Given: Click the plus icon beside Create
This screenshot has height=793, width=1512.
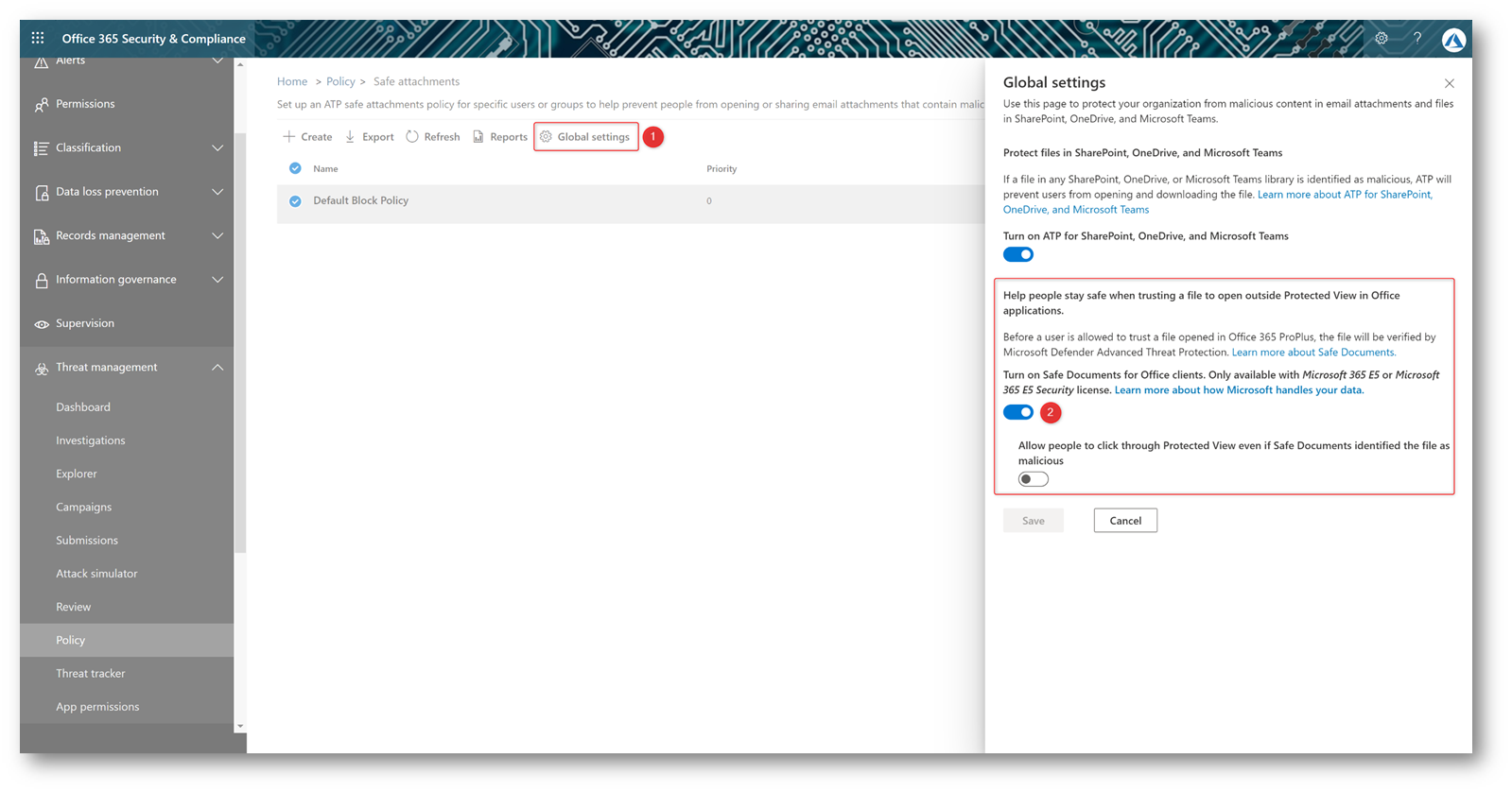Looking at the screenshot, I should click(x=288, y=137).
